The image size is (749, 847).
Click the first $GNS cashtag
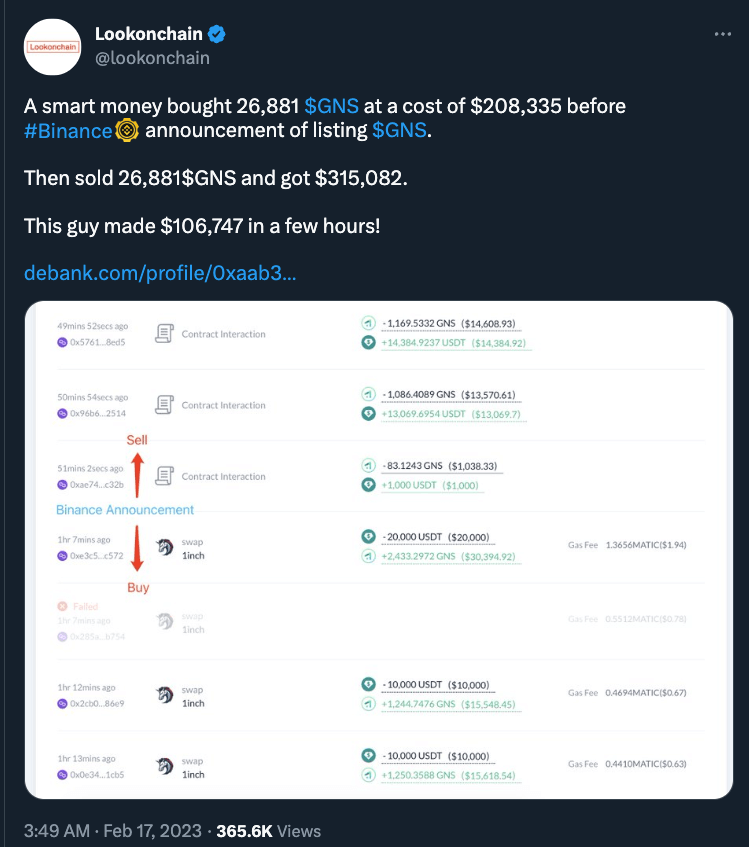click(331, 106)
